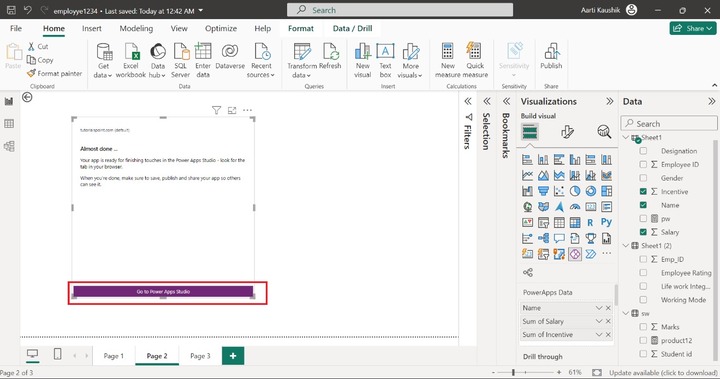Select the Azure Map arrow icon
Screen dimensions: 720x379
pos(559,207)
